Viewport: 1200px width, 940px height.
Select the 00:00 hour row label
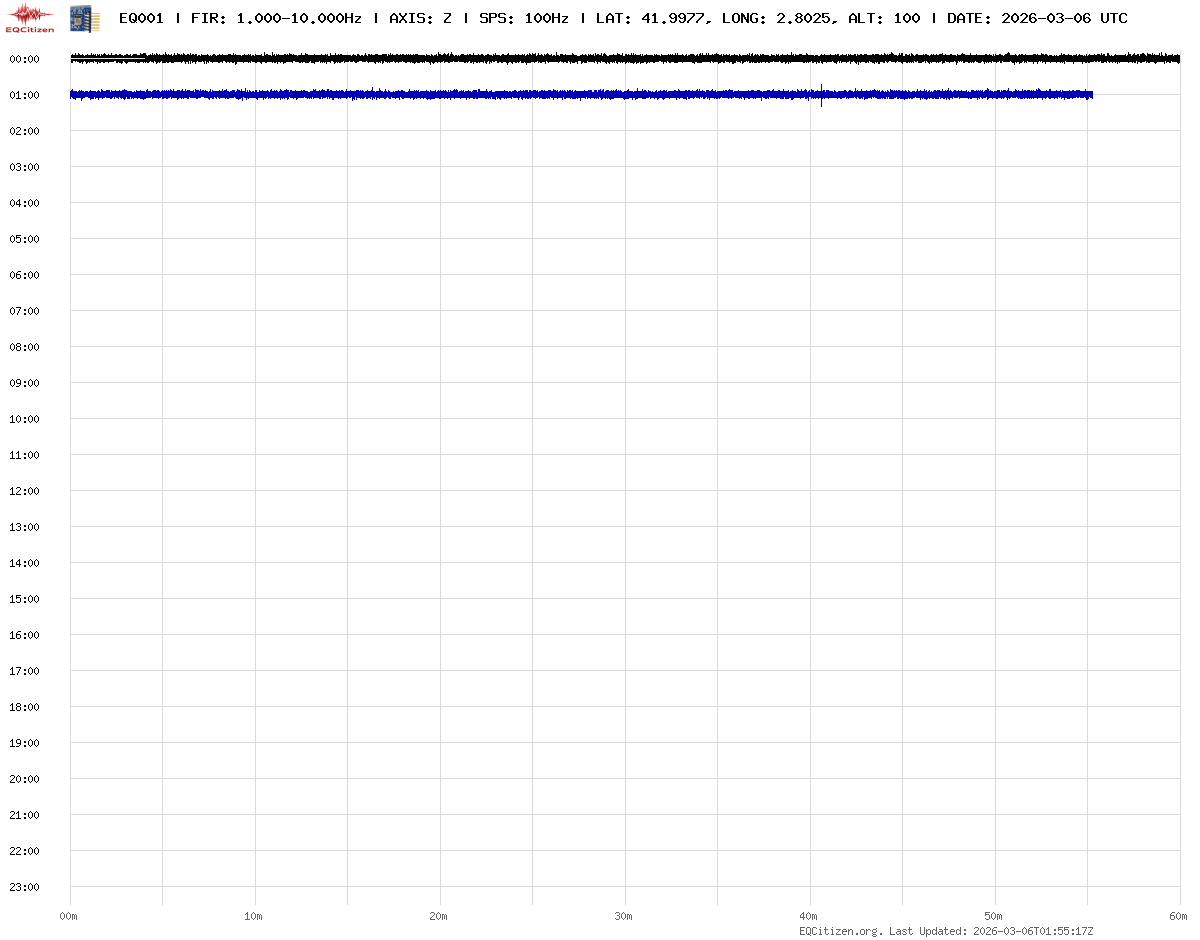(24, 59)
